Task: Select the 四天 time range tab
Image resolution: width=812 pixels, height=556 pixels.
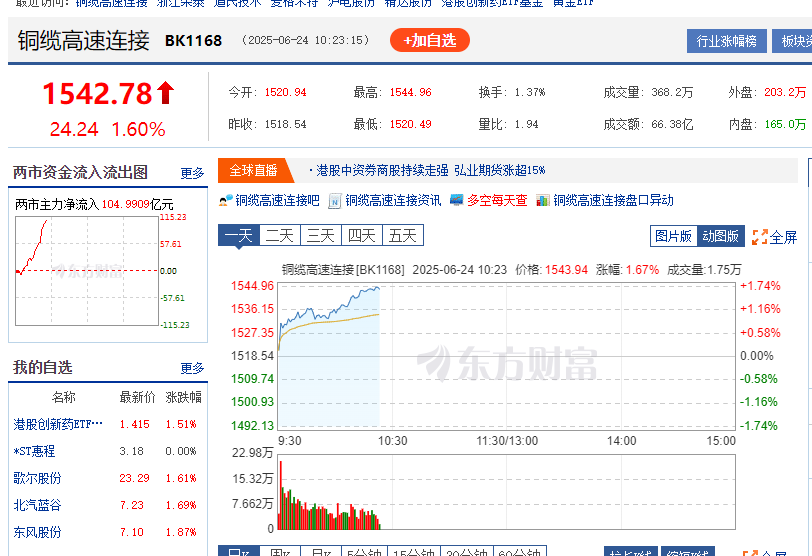Action: pyautogui.click(x=361, y=236)
